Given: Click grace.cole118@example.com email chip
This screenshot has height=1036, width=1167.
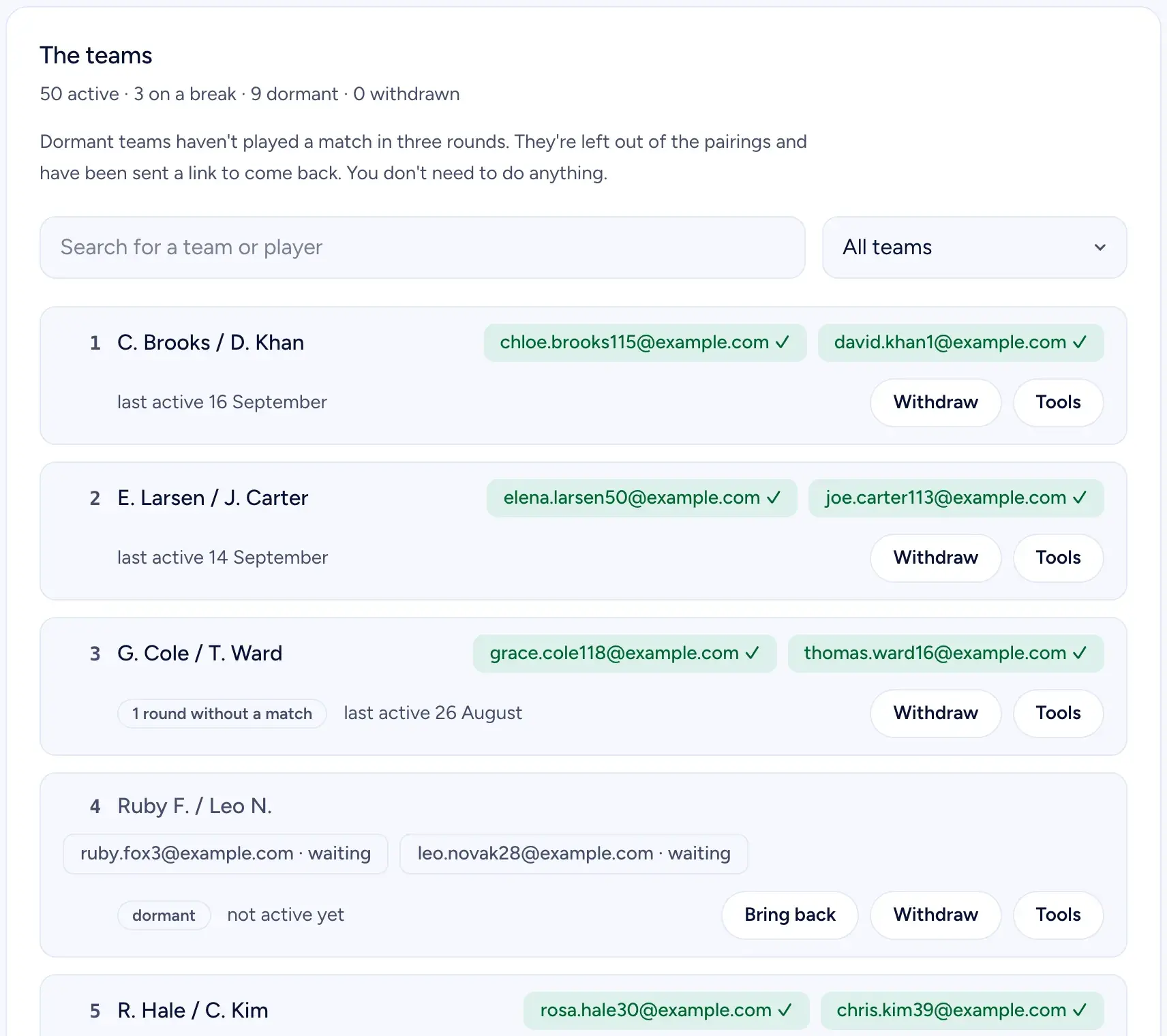Looking at the screenshot, I should [624, 654].
